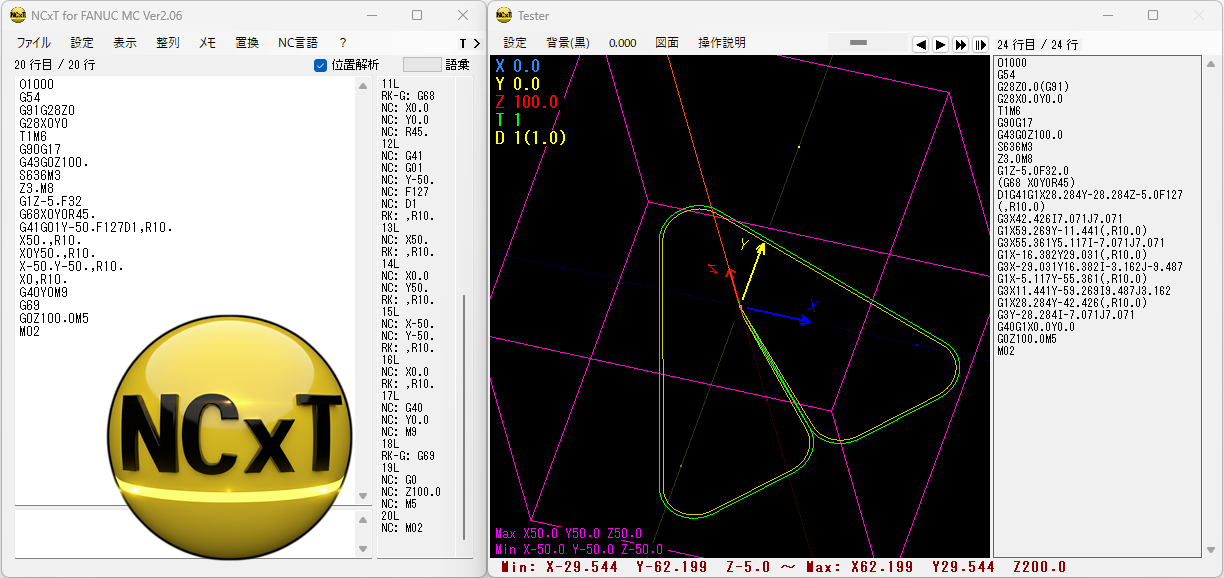Open the ファイル menu
Viewport: 1224px width, 578px height.
(34, 43)
